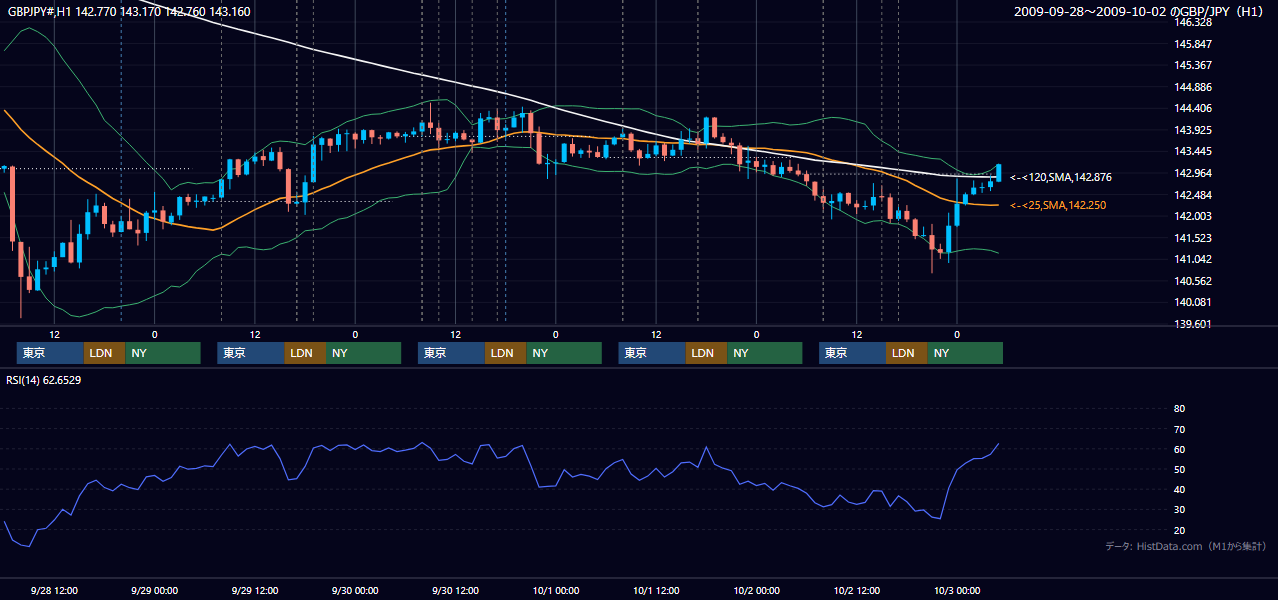The image size is (1278, 600).
Task: Select the 2009-09-28〜2009-10-02 GBP/JPY header label
Action: tap(1139, 12)
